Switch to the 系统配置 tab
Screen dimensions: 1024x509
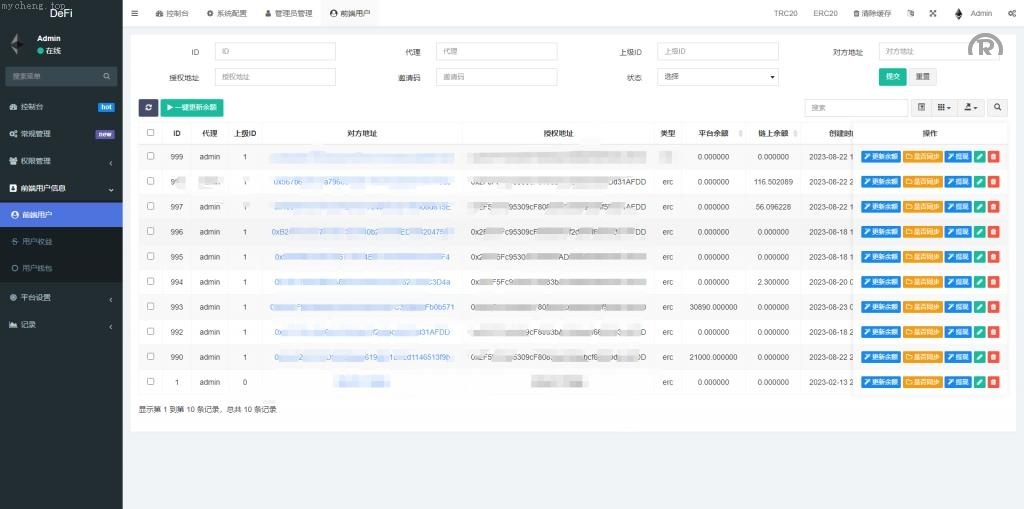[226, 14]
